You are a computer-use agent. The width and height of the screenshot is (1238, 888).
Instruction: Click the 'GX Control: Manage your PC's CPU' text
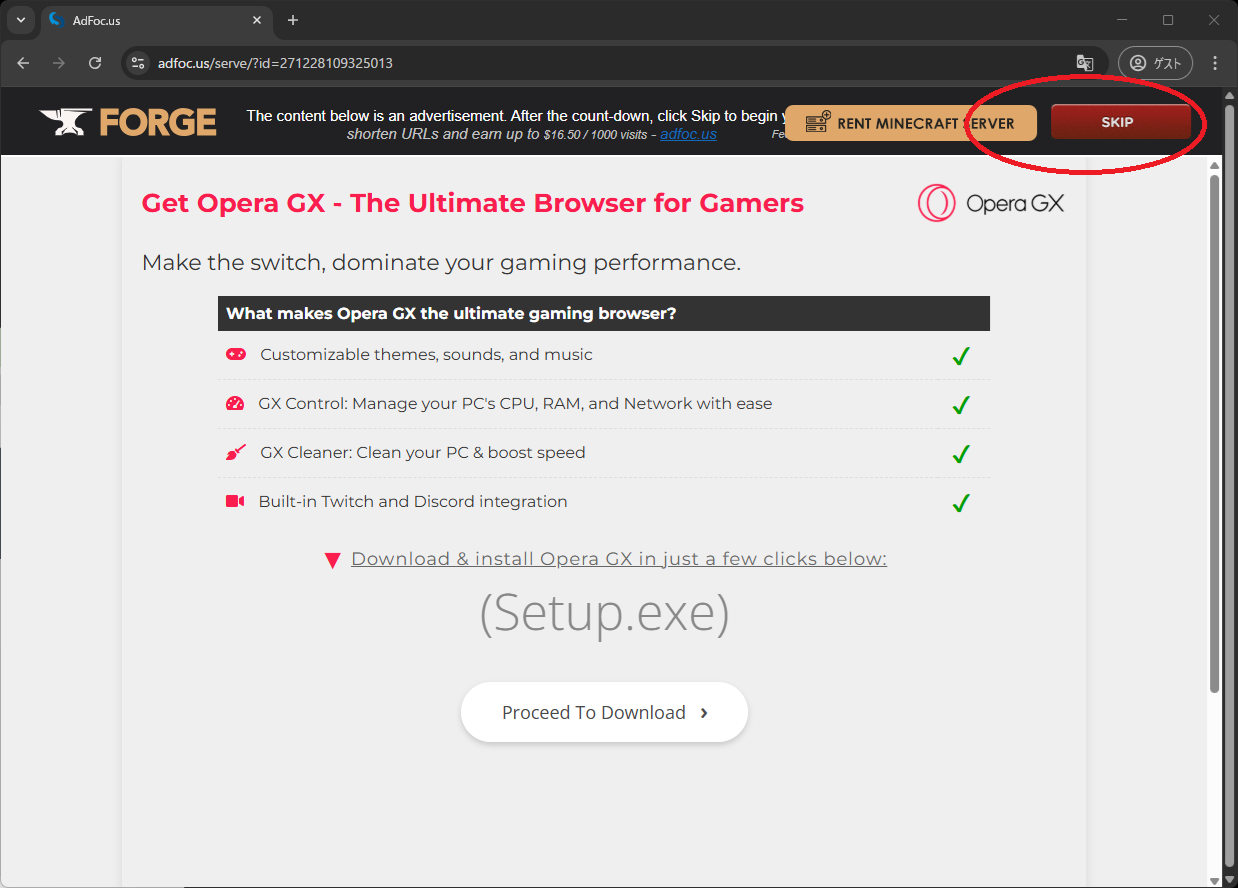point(515,404)
